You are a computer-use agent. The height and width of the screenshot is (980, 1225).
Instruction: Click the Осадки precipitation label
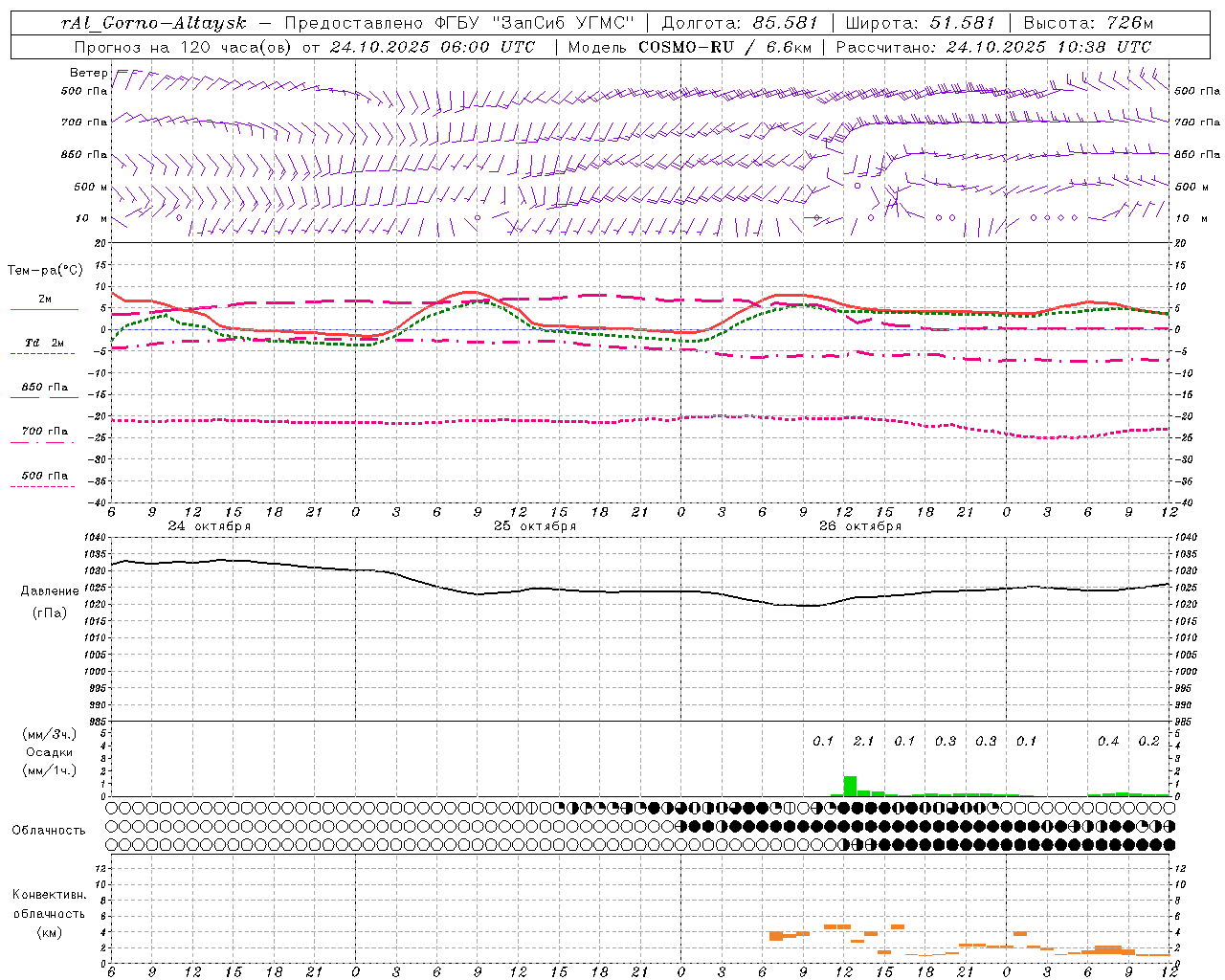pos(50,752)
